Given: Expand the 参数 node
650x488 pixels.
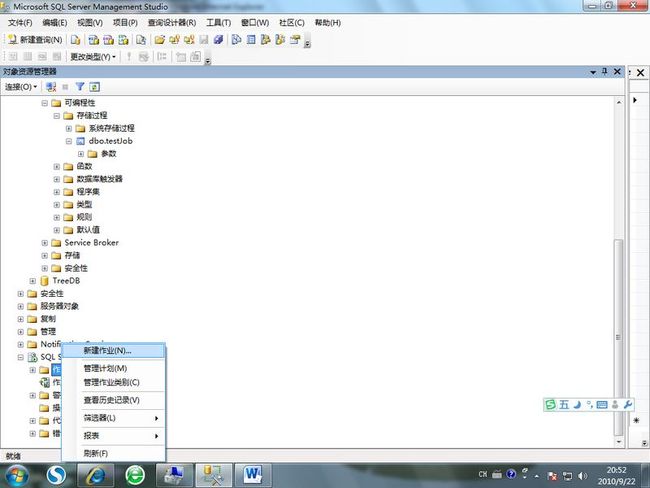Looking at the screenshot, I should click(81, 154).
